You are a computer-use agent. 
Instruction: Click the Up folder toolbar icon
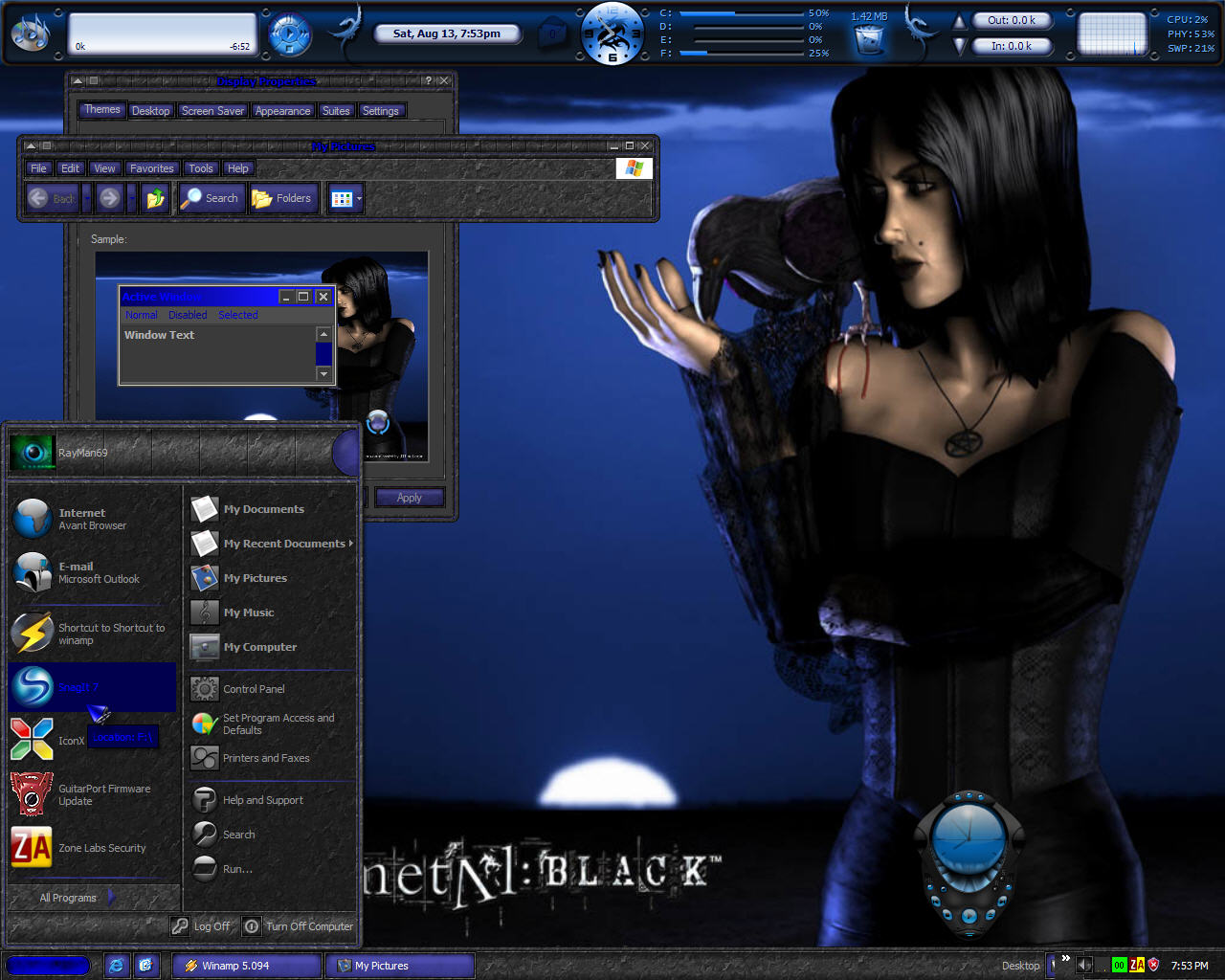click(154, 198)
